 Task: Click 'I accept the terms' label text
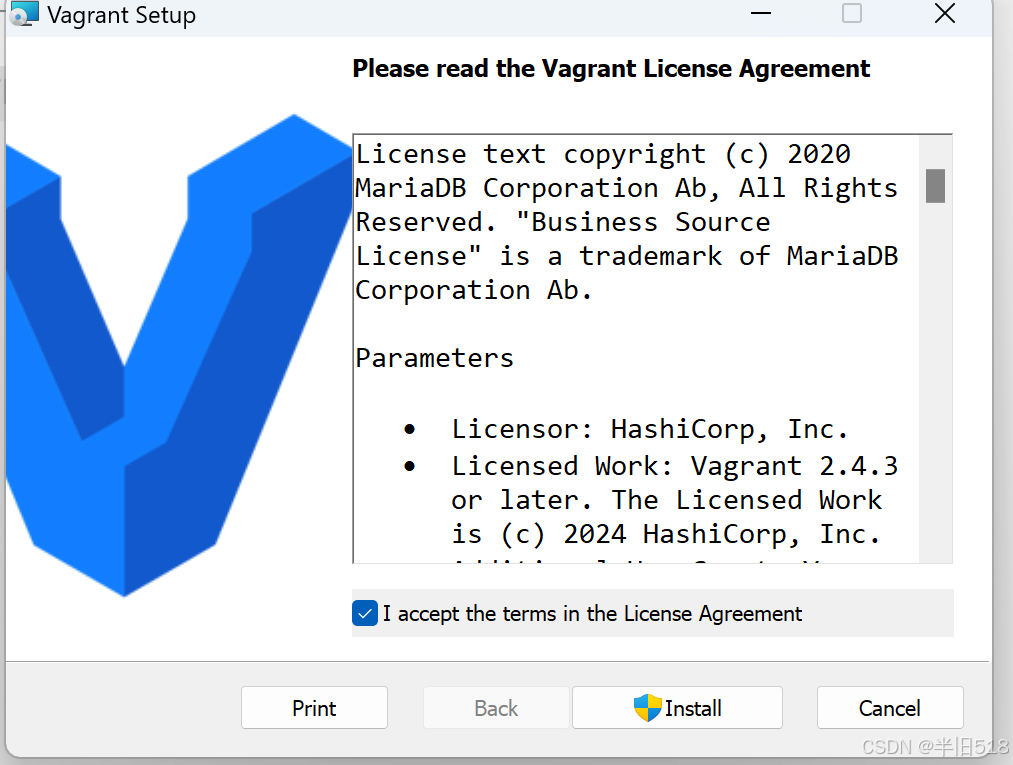pyautogui.click(x=592, y=613)
